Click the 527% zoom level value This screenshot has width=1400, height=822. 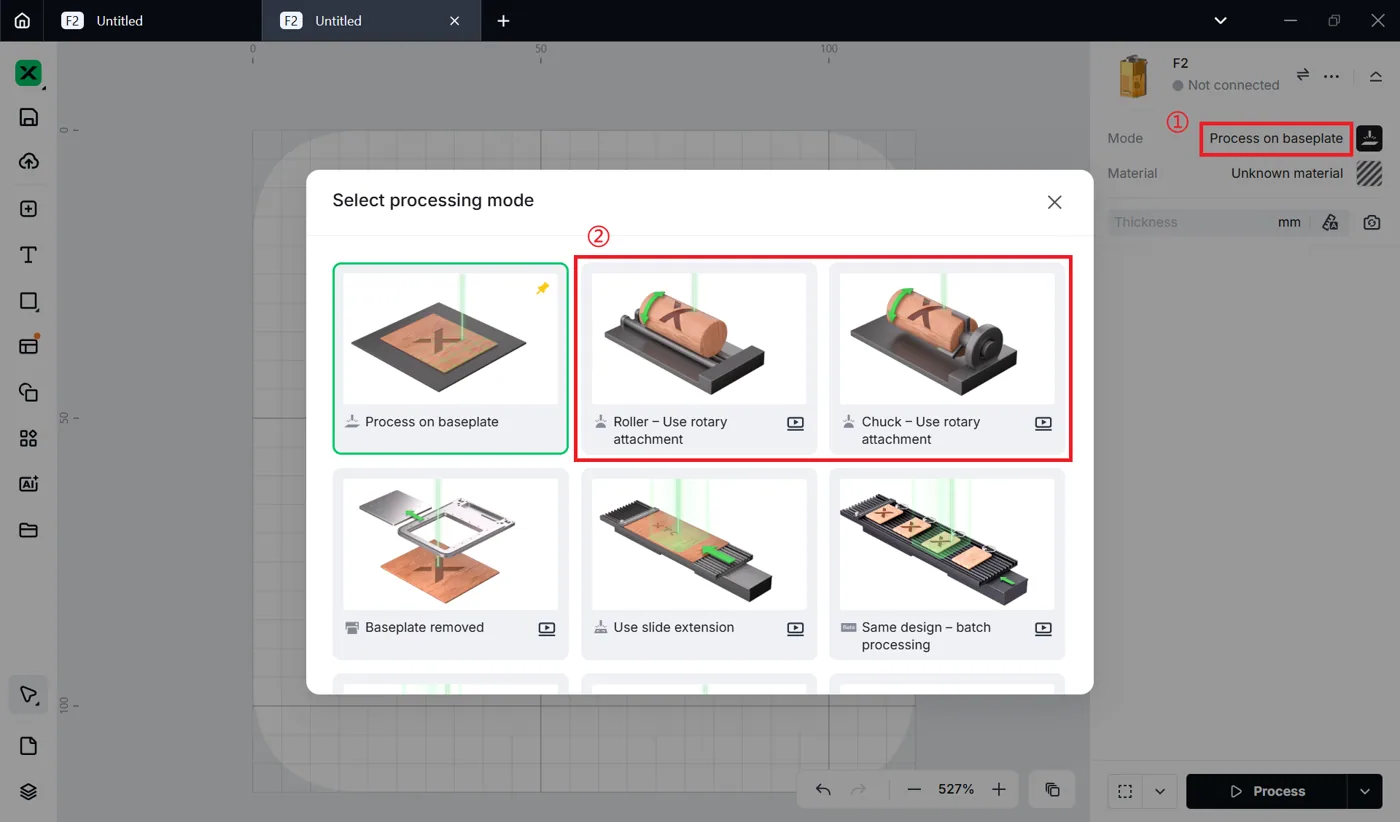pyautogui.click(x=956, y=789)
